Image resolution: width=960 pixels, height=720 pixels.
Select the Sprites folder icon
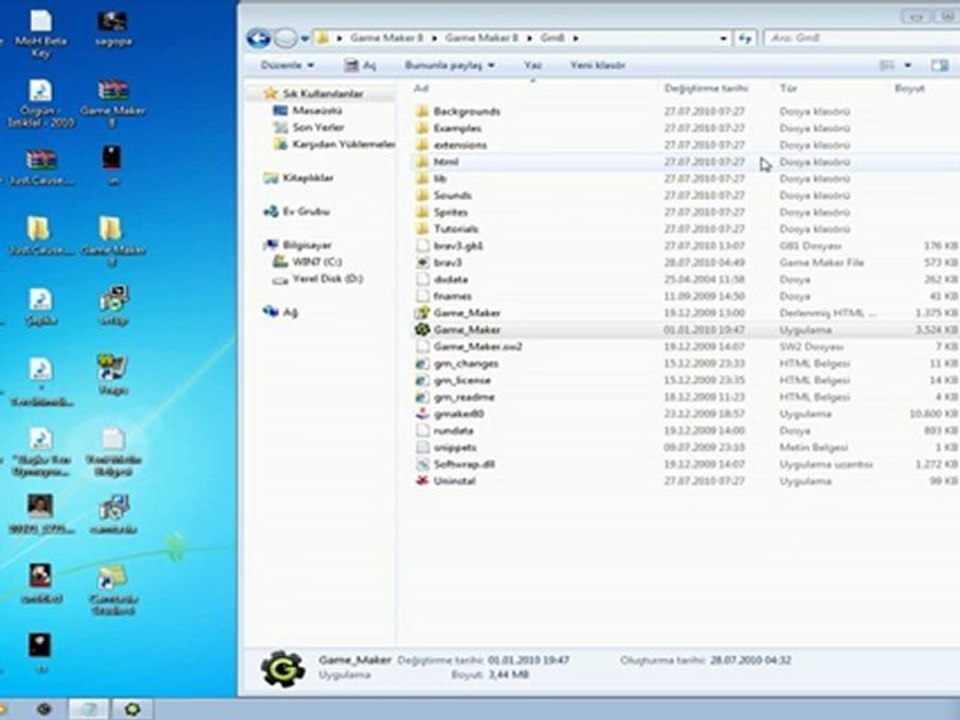point(422,212)
